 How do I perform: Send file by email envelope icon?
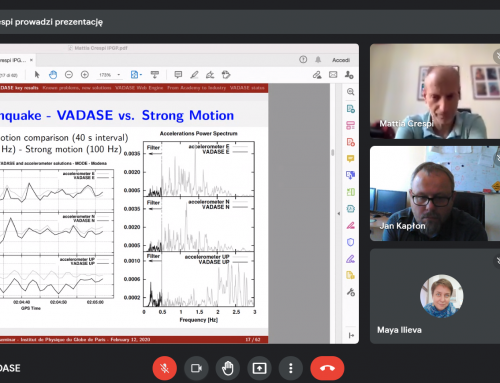pos(333,75)
